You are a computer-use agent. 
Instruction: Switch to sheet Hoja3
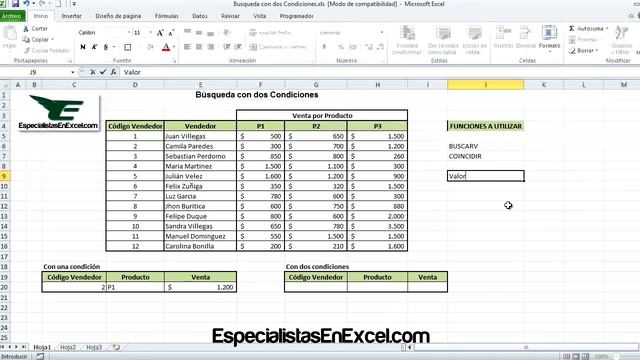point(94,347)
